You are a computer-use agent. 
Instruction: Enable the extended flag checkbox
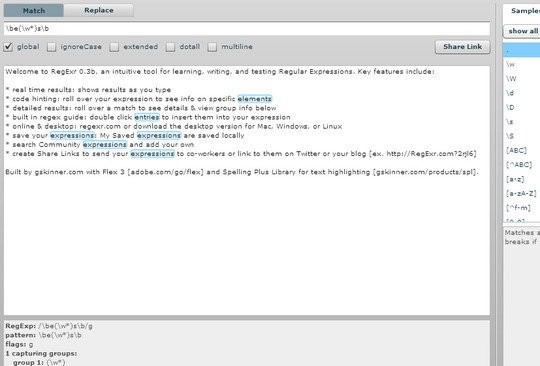point(114,47)
